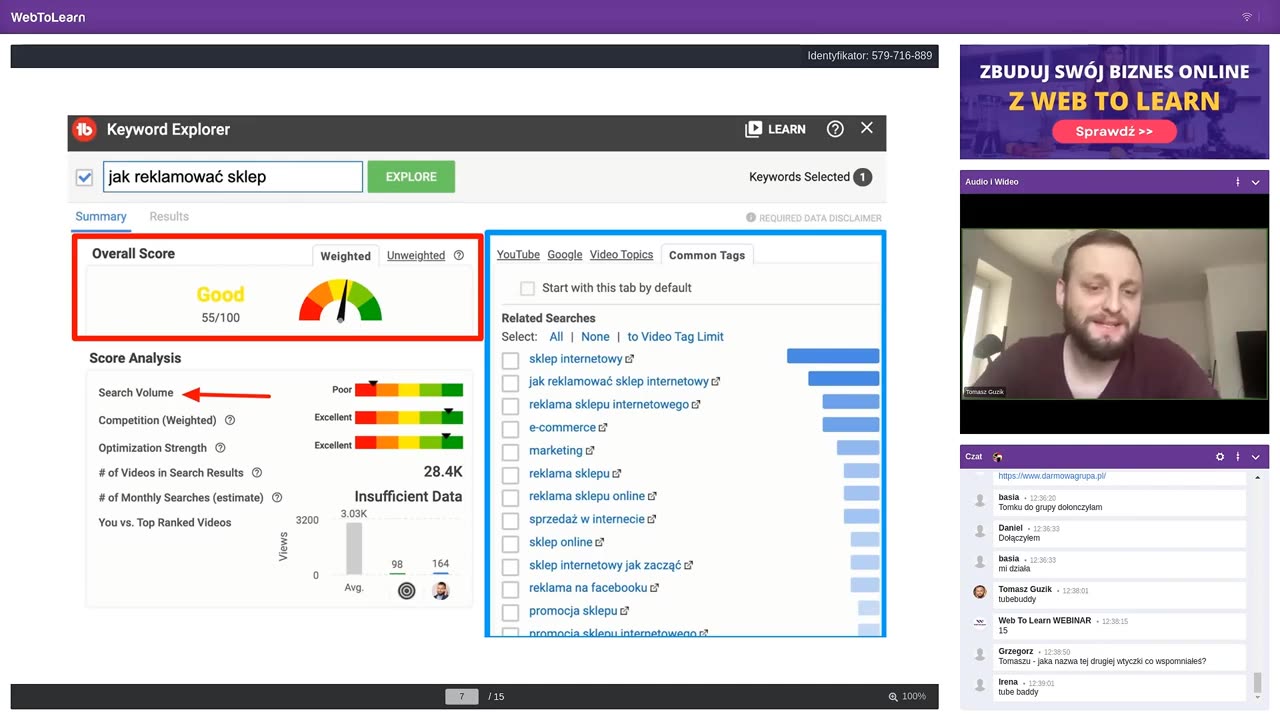The height and width of the screenshot is (720, 1280).
Task: Click the Wi-Fi connection status icon
Action: 1247,17
